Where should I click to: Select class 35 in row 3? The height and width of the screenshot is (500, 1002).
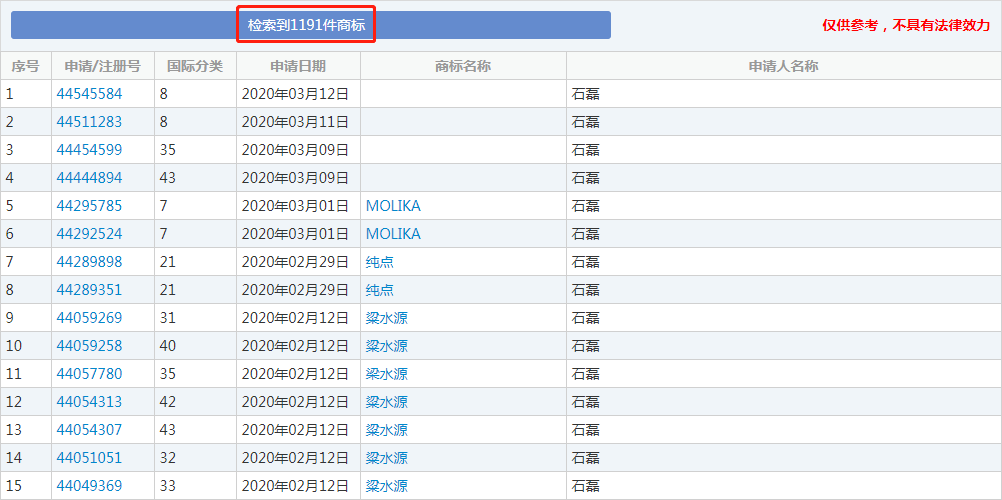coord(167,150)
